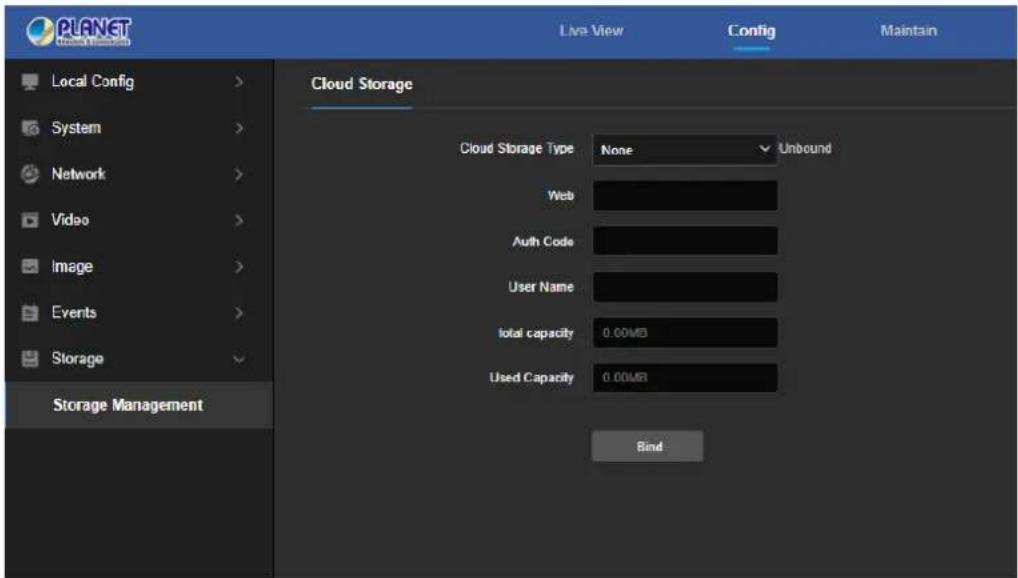Click the Image sidebar icon
Image resolution: width=1018 pixels, height=578 pixels.
point(30,266)
